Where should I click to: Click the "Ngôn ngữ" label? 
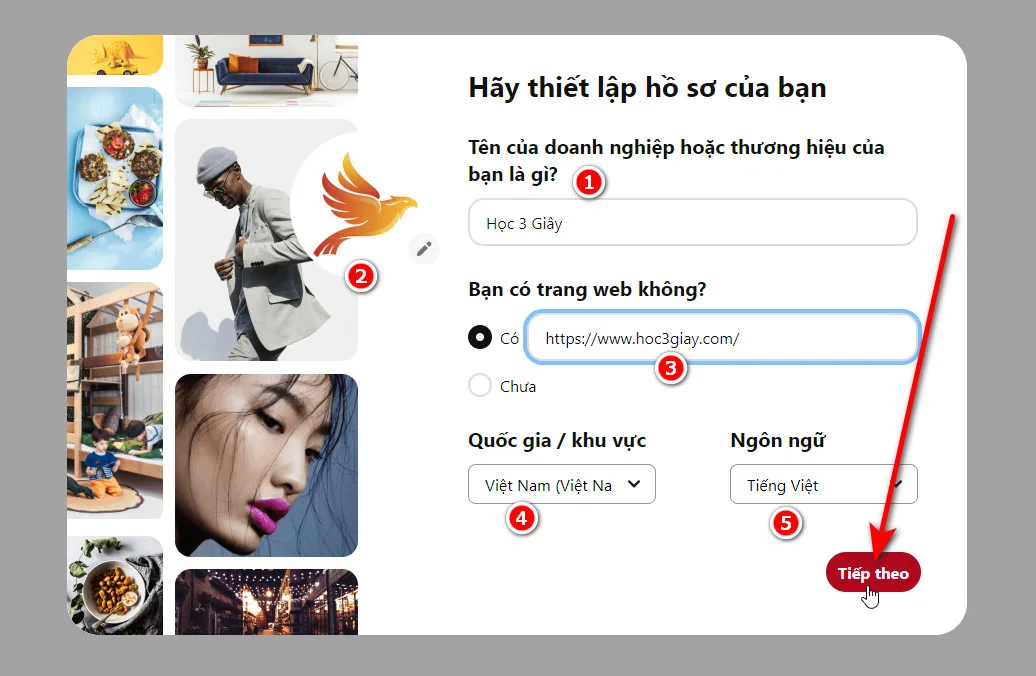coord(778,440)
